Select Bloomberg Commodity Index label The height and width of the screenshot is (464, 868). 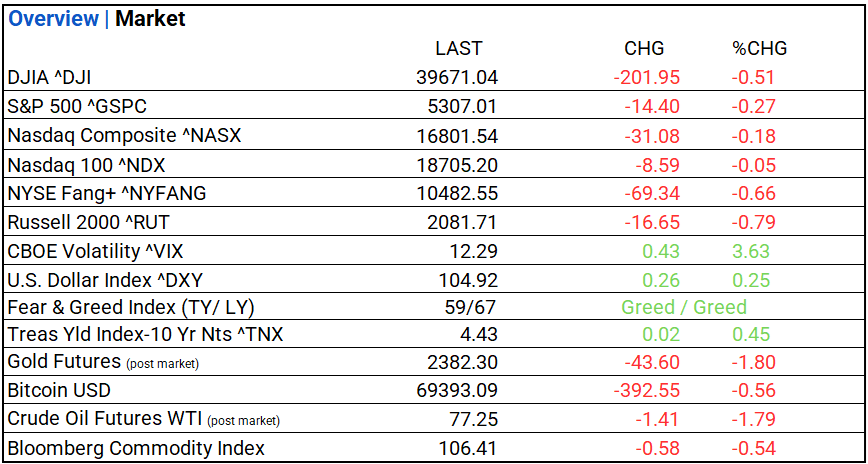pos(136,449)
